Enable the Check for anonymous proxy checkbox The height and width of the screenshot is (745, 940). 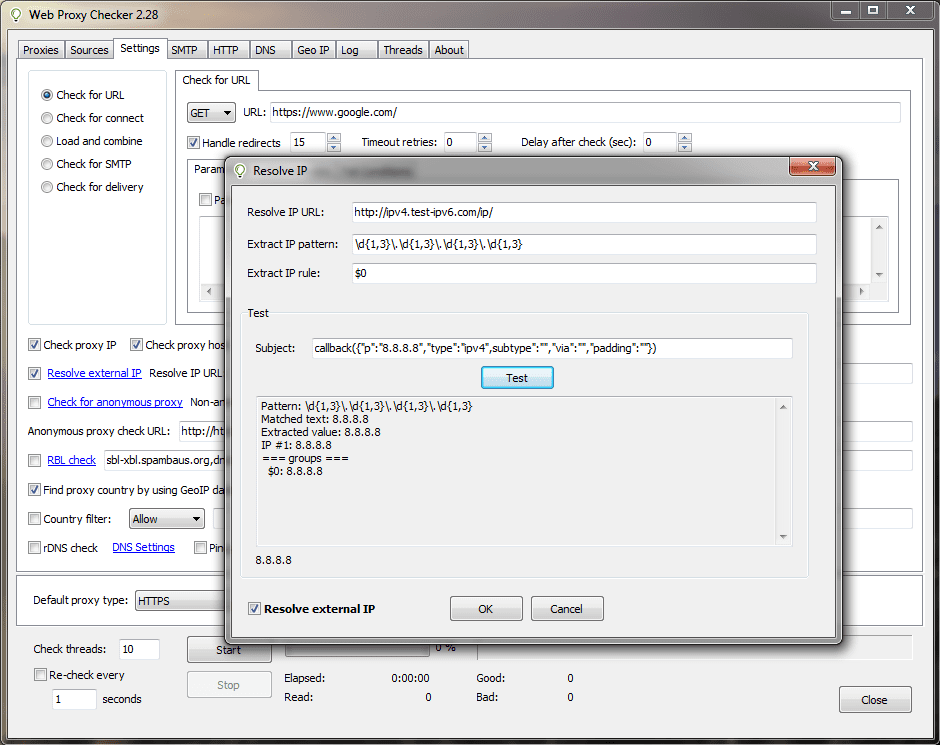coord(34,402)
